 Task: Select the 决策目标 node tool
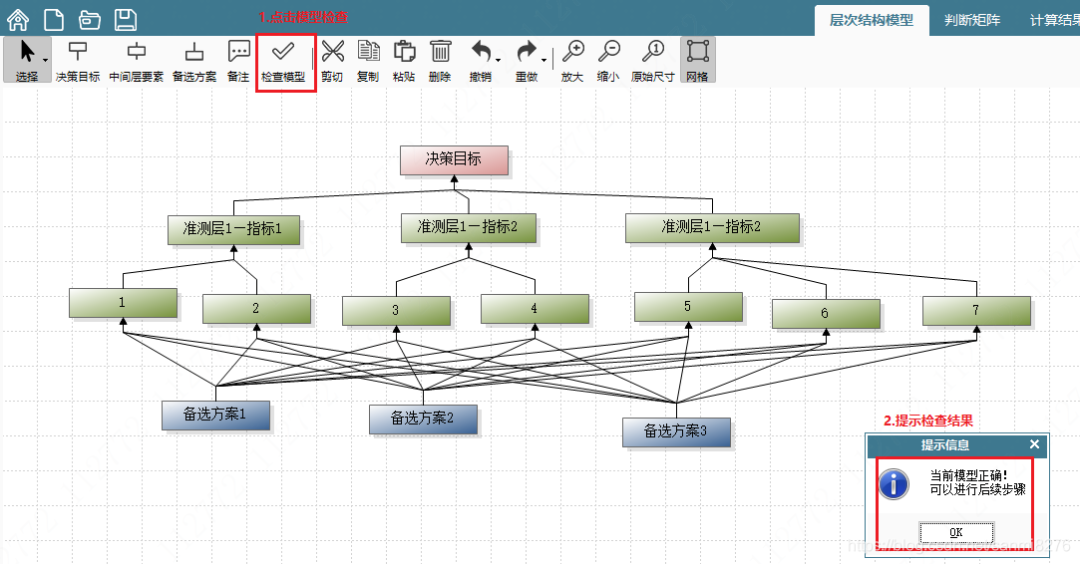pyautogui.click(x=78, y=61)
